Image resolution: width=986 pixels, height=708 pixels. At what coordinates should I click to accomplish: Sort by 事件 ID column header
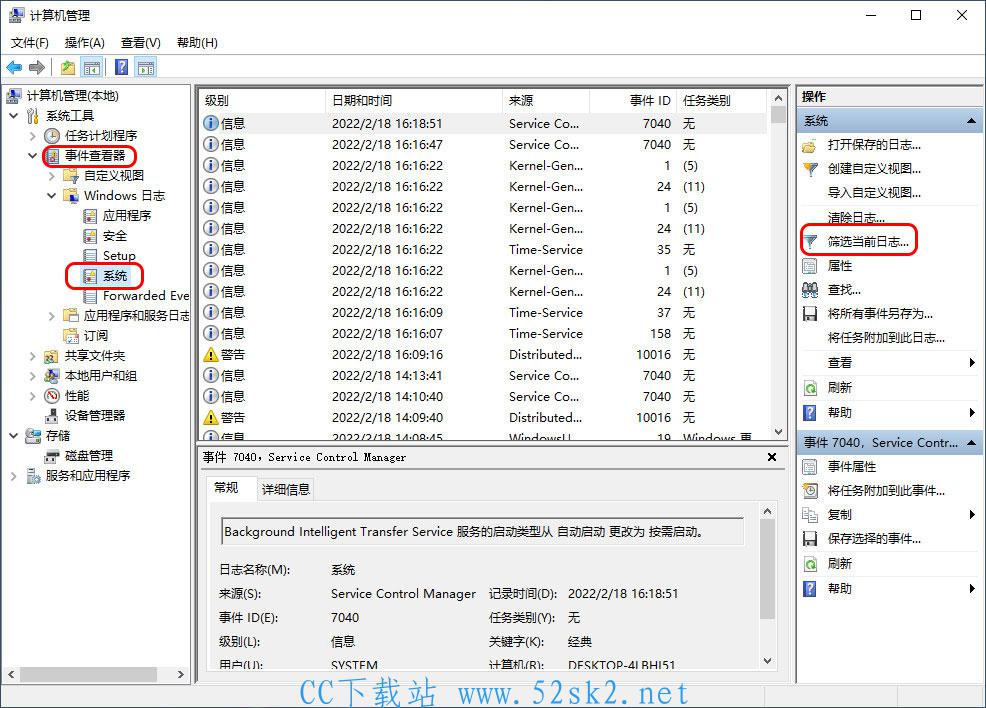coord(633,101)
